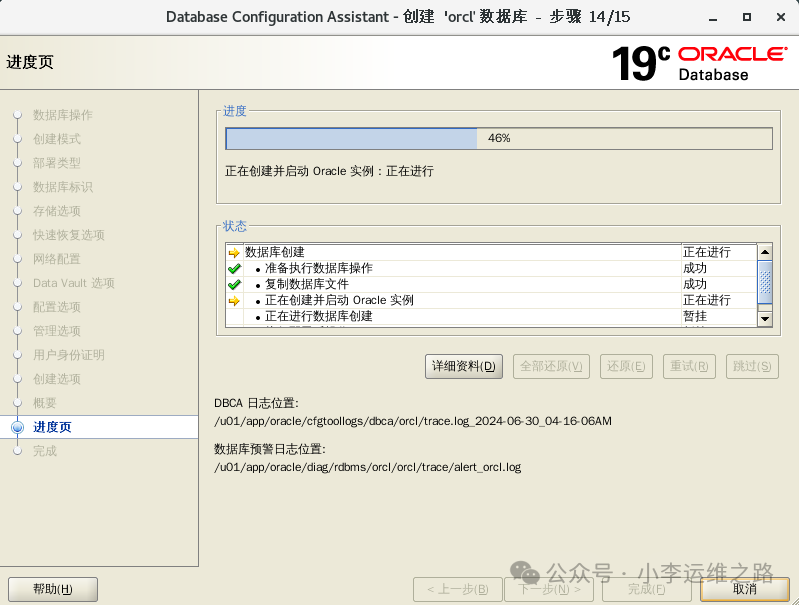Select 创建选项 step in sidebar

[57, 379]
